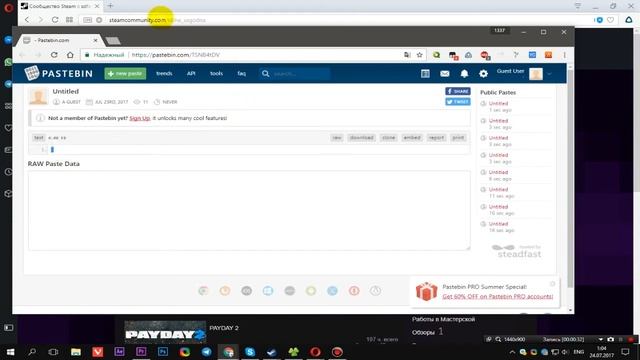This screenshot has width=640, height=360.
Task: Click the clone paste button
Action: tap(389, 138)
